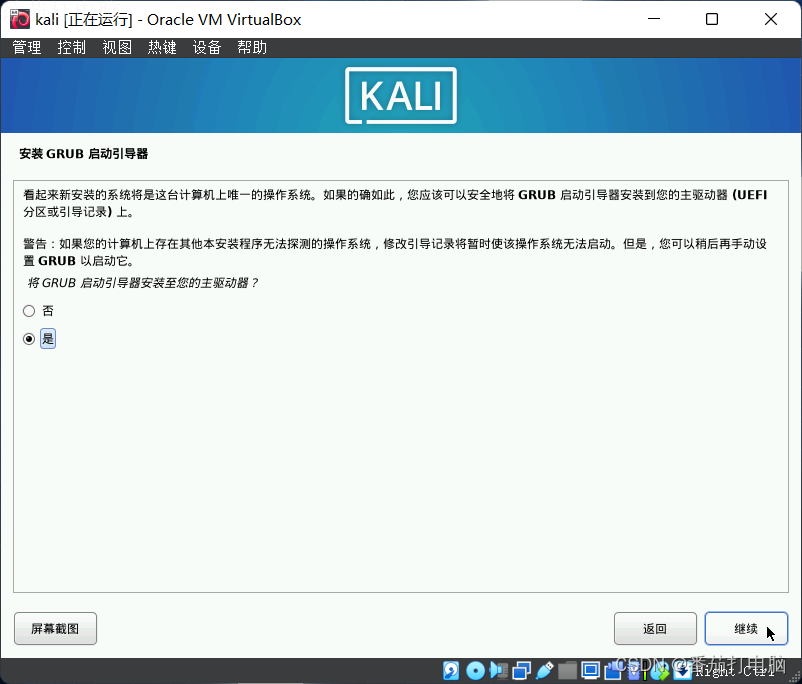Close the kali VirtualBox window
The height and width of the screenshot is (684, 802).
pos(771,19)
